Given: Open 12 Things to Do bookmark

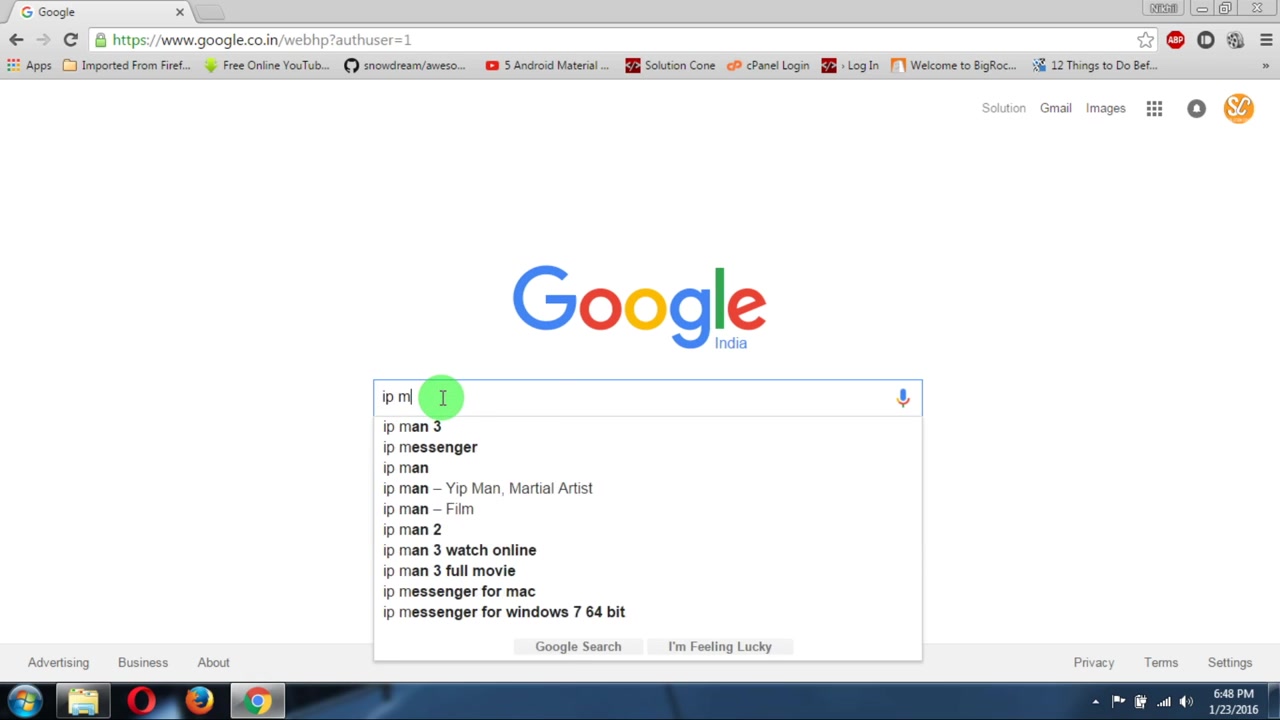Looking at the screenshot, I should [1095, 66].
